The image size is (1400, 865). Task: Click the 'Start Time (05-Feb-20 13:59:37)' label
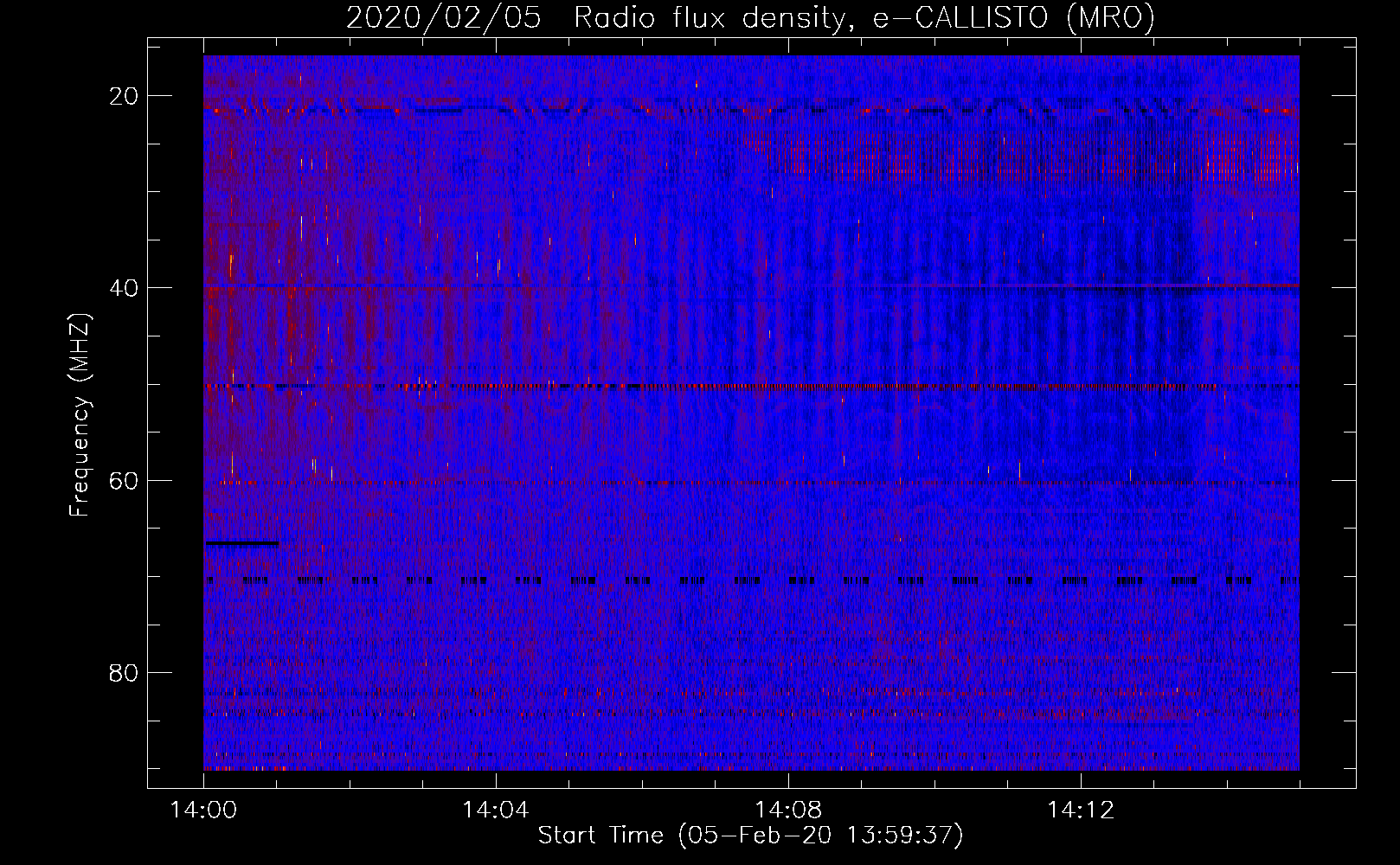(x=750, y=836)
